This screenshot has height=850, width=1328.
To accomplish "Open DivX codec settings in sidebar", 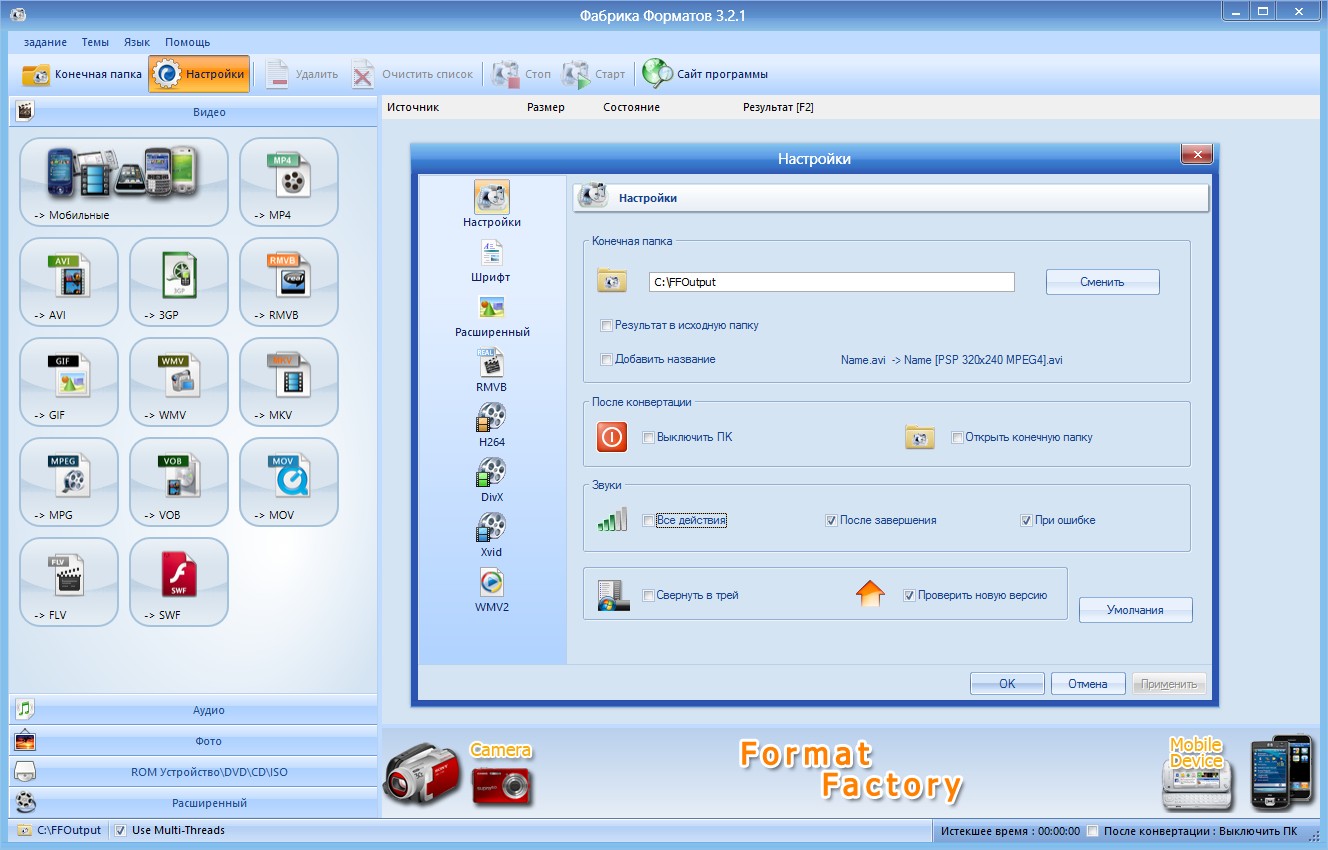I will coord(491,481).
